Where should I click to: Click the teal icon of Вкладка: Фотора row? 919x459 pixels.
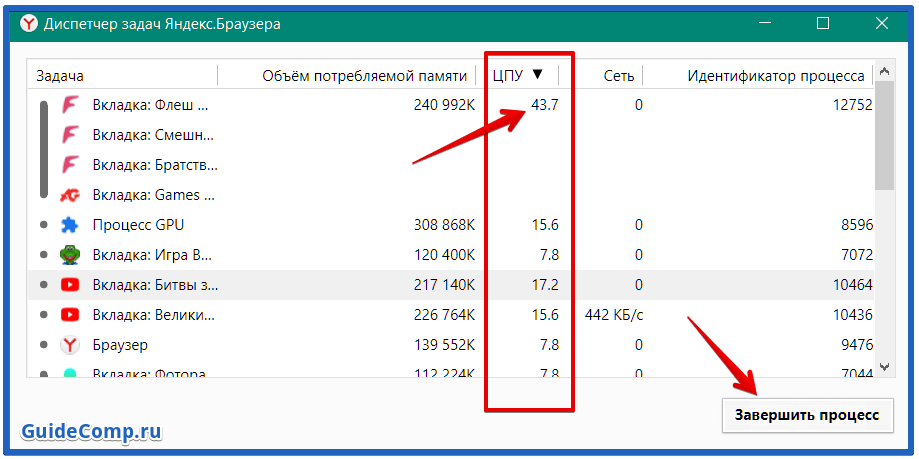(70, 373)
